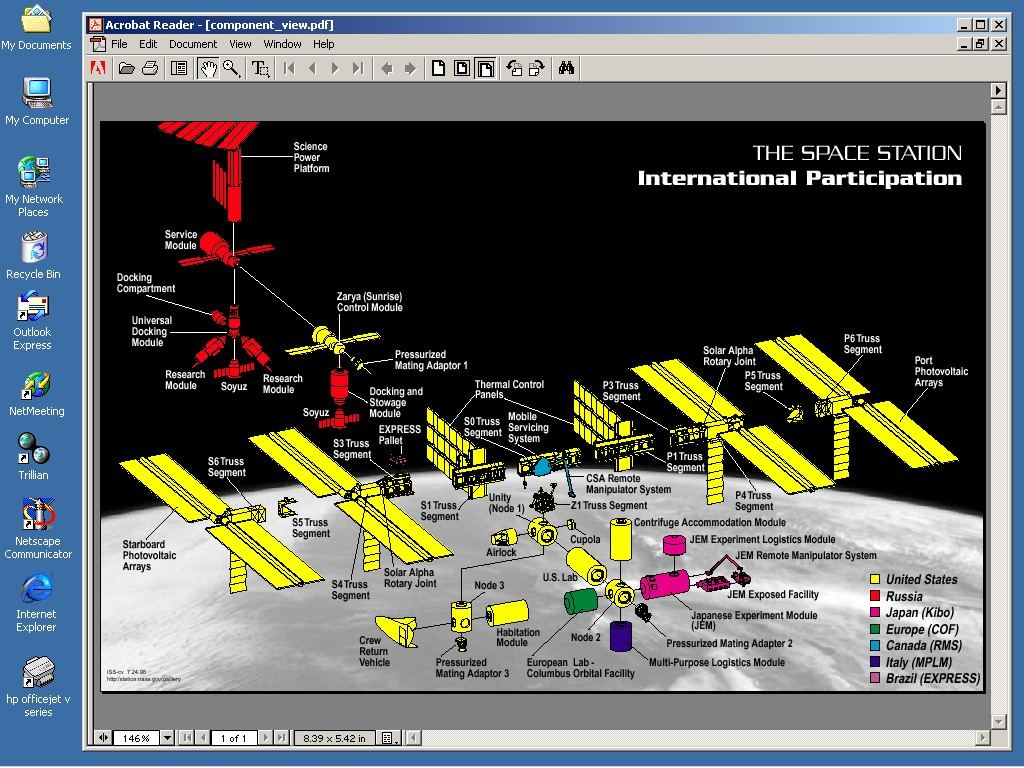1024x768 pixels.
Task: Click the horizontal scrollbar left arrow
Action: pos(413,738)
